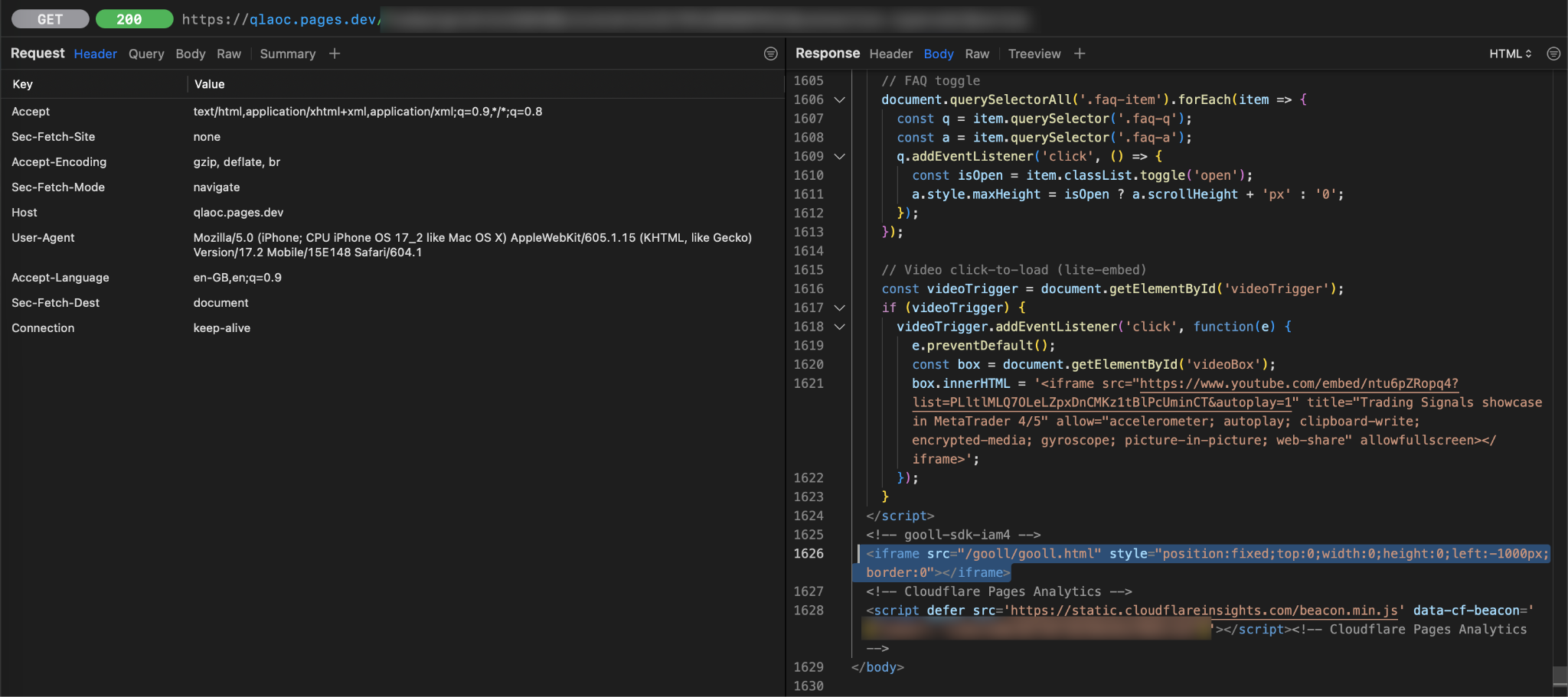The width and height of the screenshot is (1568, 697).
Task: Open cloudflareinsights beacon.min.js link
Action: point(1204,611)
